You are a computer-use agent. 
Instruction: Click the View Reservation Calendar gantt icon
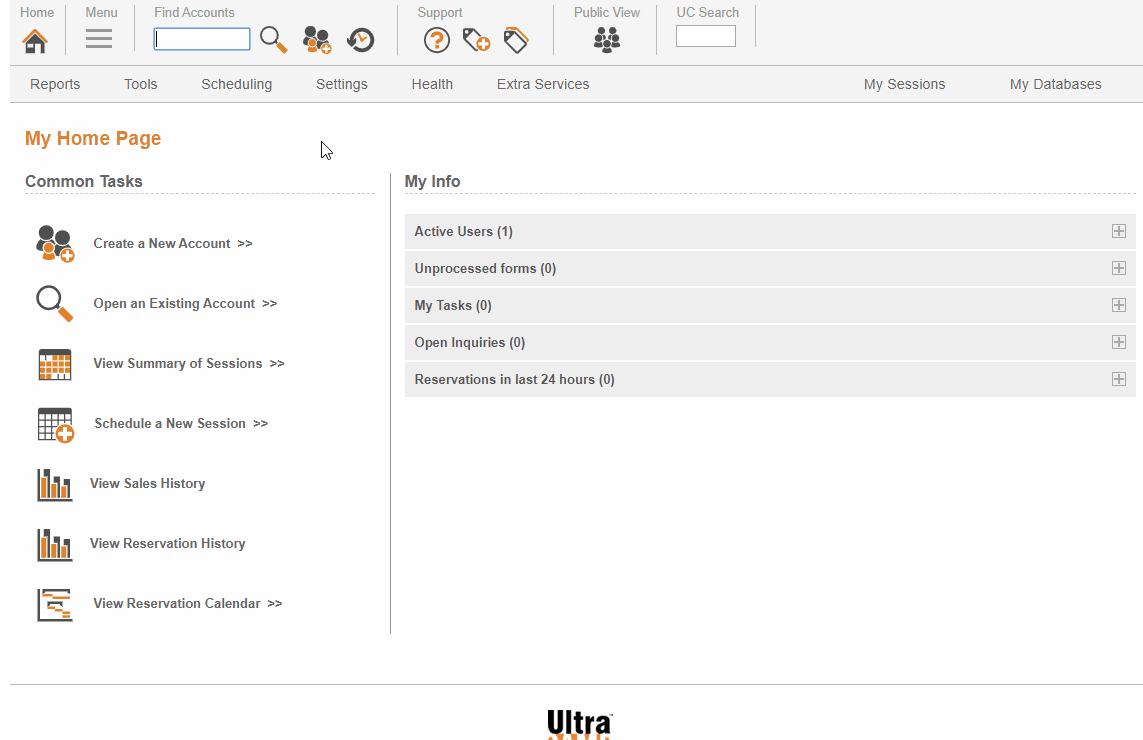click(55, 604)
